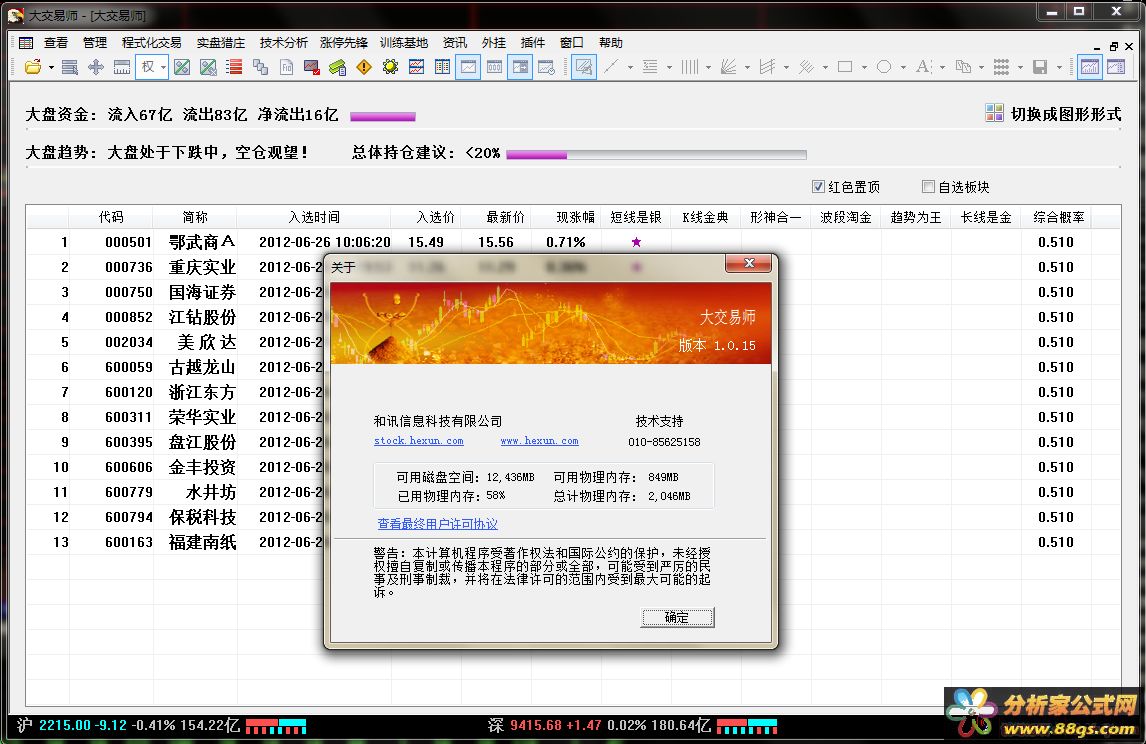1146x744 pixels.
Task: Expand the vertical lines tool dropdown
Action: pos(708,68)
